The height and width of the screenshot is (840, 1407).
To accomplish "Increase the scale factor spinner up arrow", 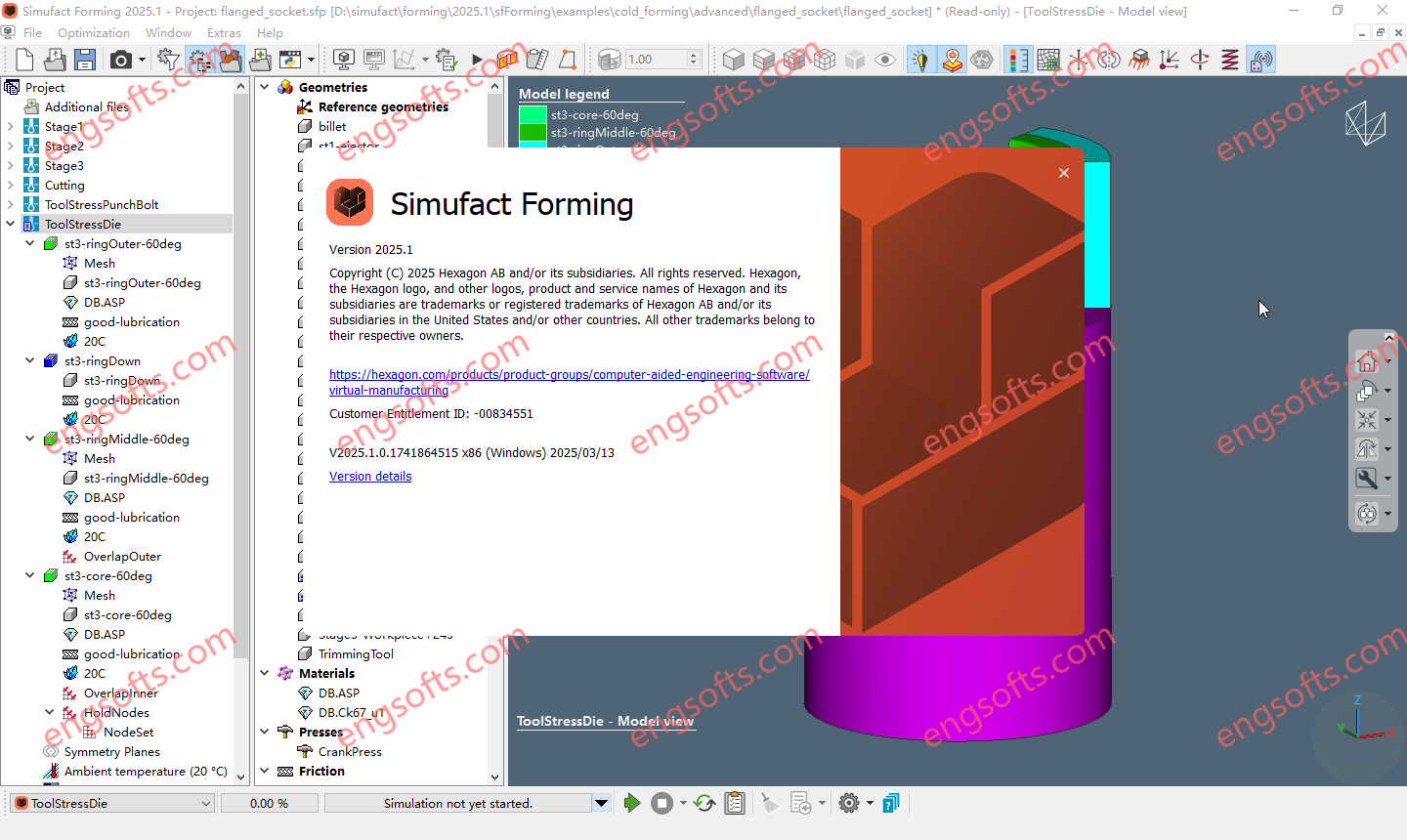I will [694, 55].
